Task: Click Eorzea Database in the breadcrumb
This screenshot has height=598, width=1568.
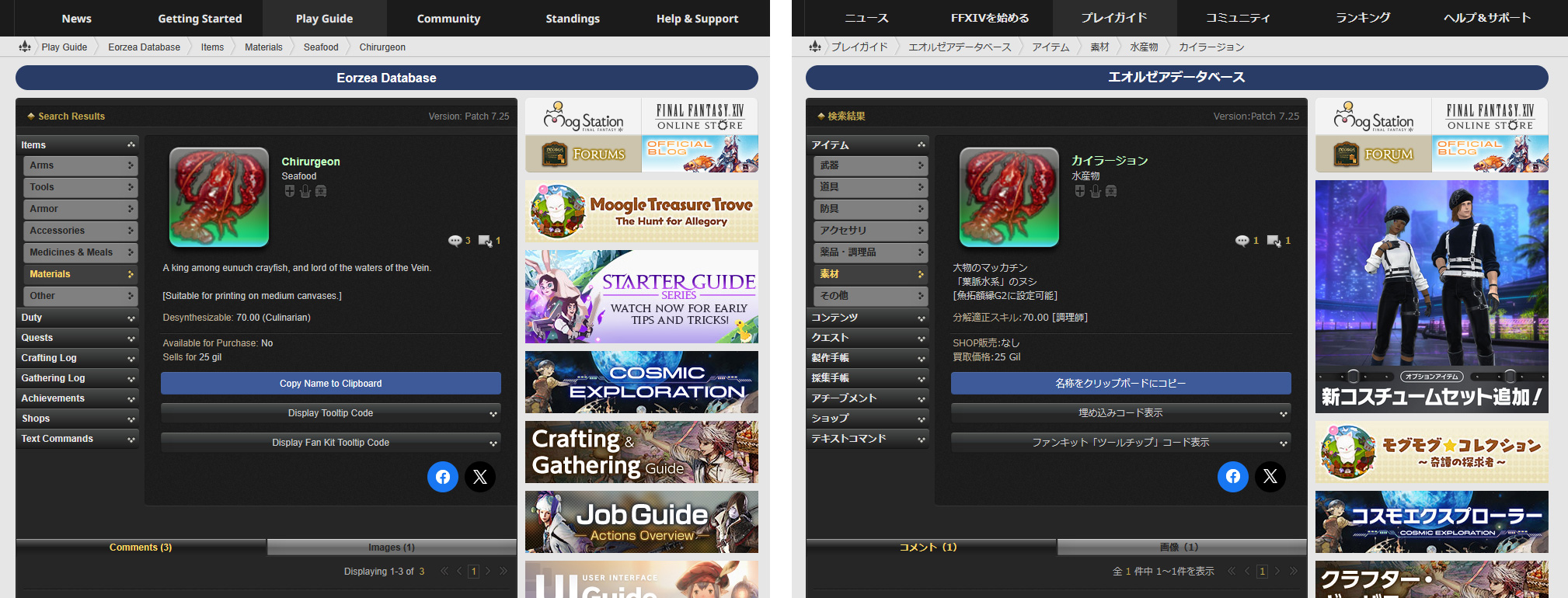Action: pyautogui.click(x=145, y=47)
